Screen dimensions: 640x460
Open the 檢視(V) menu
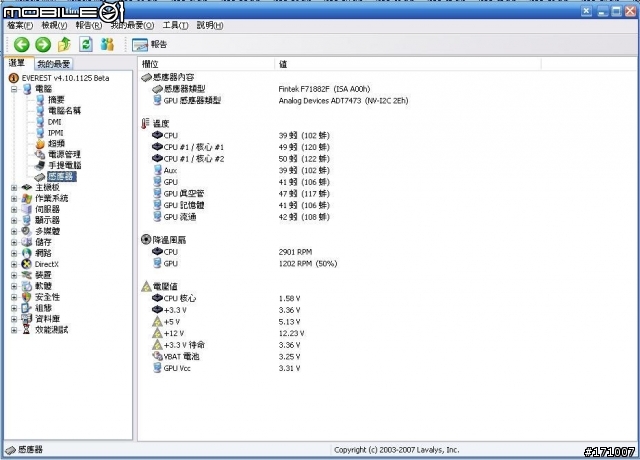(54, 25)
